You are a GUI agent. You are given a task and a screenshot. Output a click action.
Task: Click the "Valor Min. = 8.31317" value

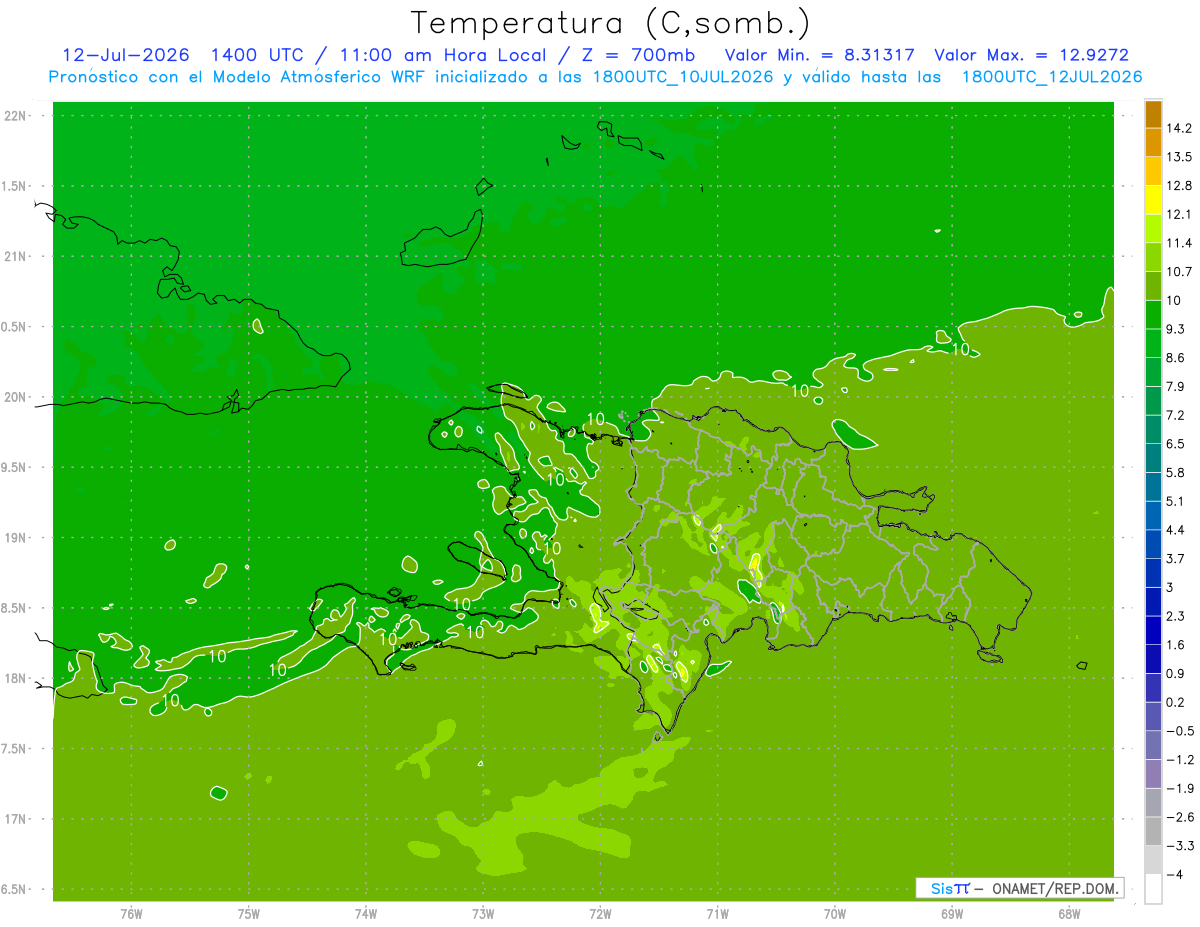(x=819, y=55)
